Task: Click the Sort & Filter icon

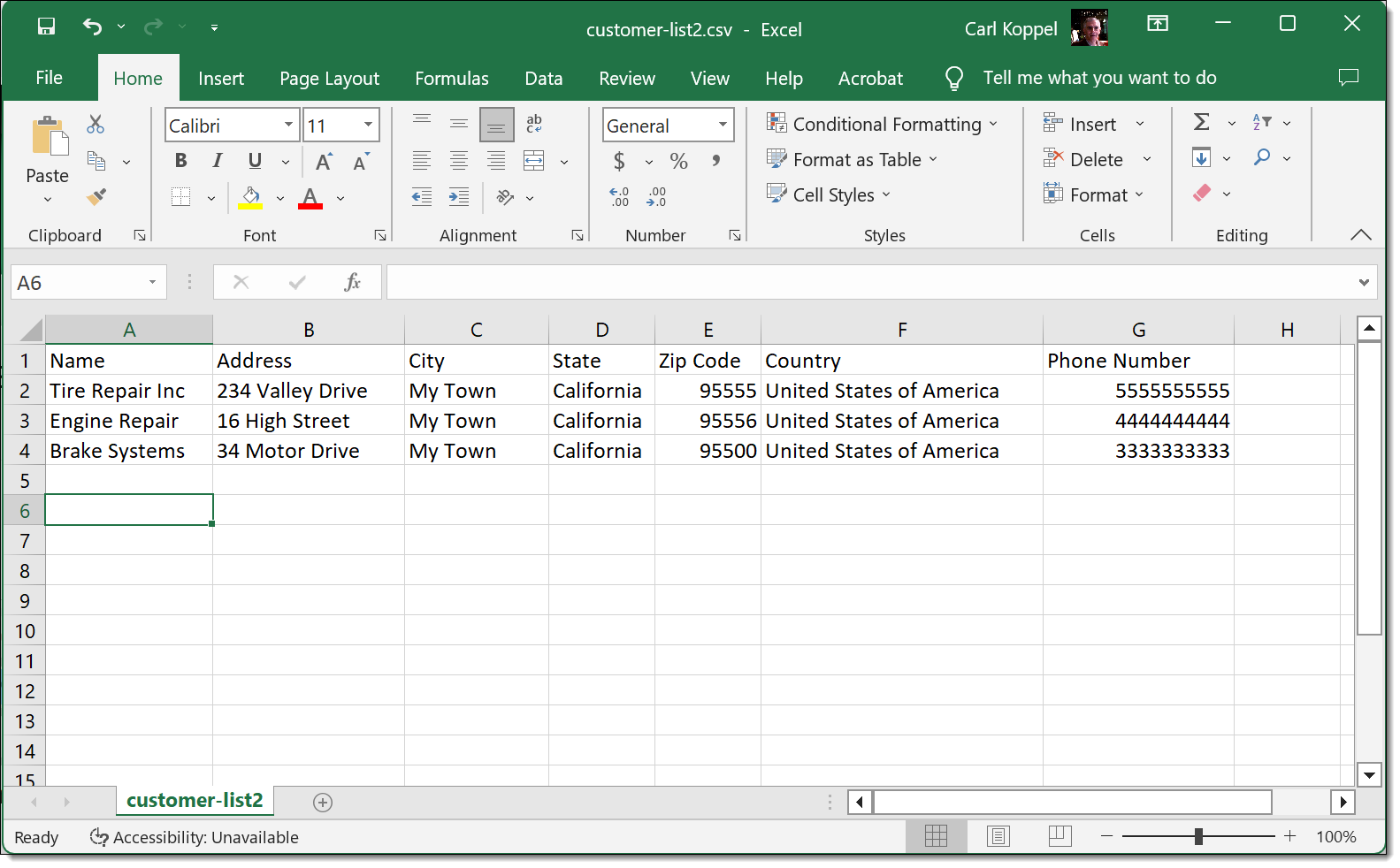Action: pos(1262,122)
